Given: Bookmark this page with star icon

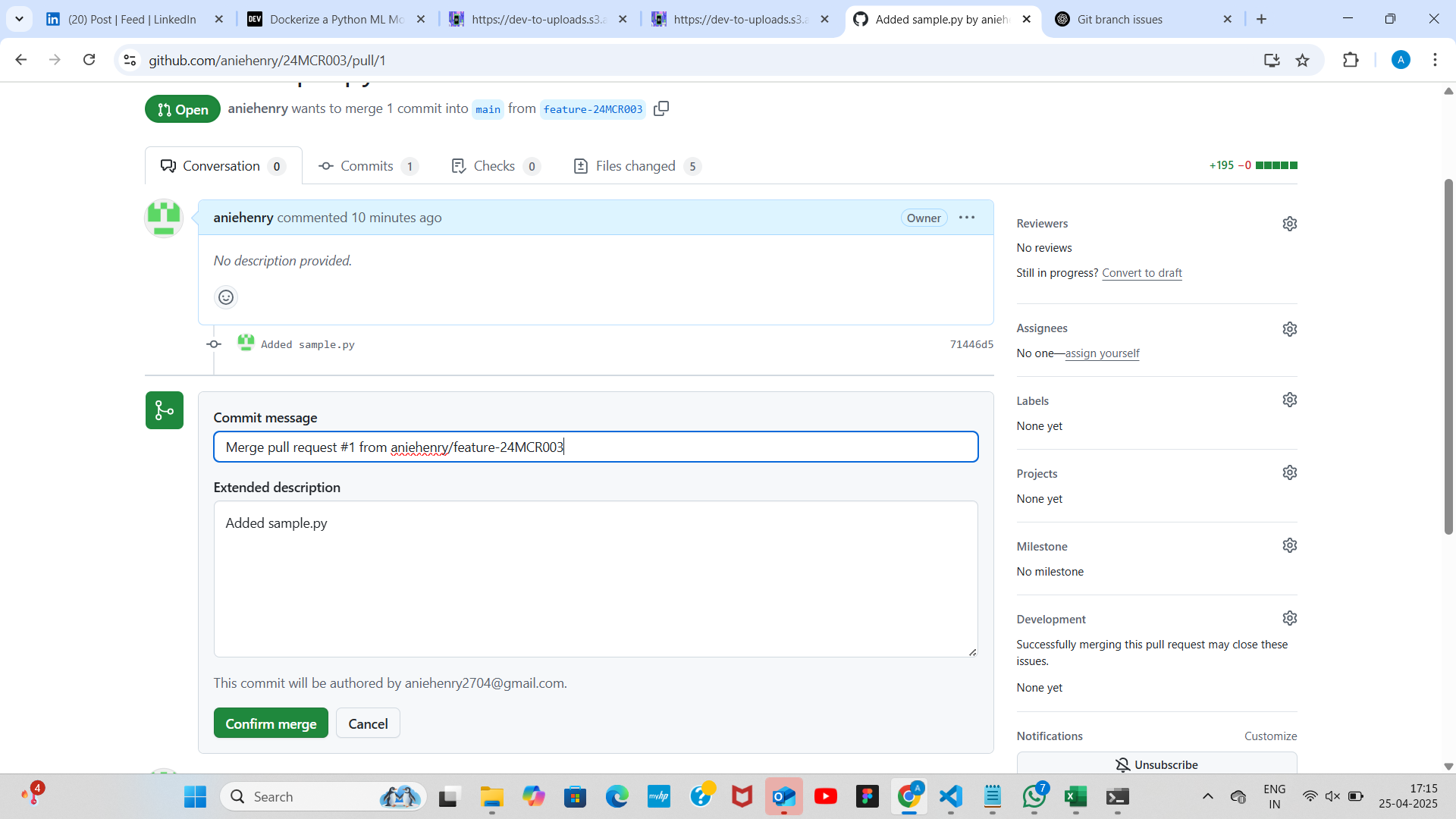Looking at the screenshot, I should click(1302, 60).
